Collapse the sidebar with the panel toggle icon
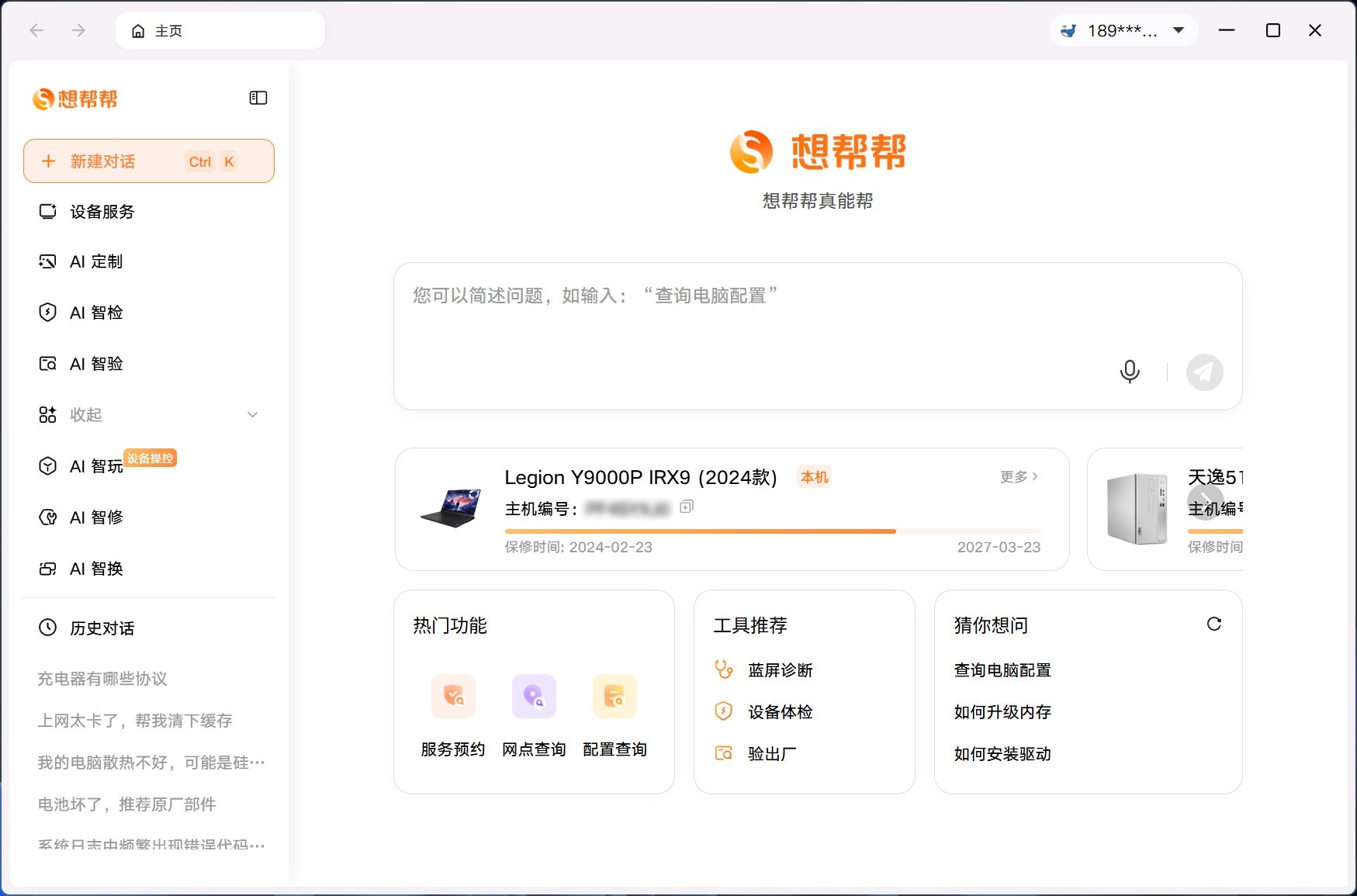This screenshot has height=896, width=1357. coord(258,98)
